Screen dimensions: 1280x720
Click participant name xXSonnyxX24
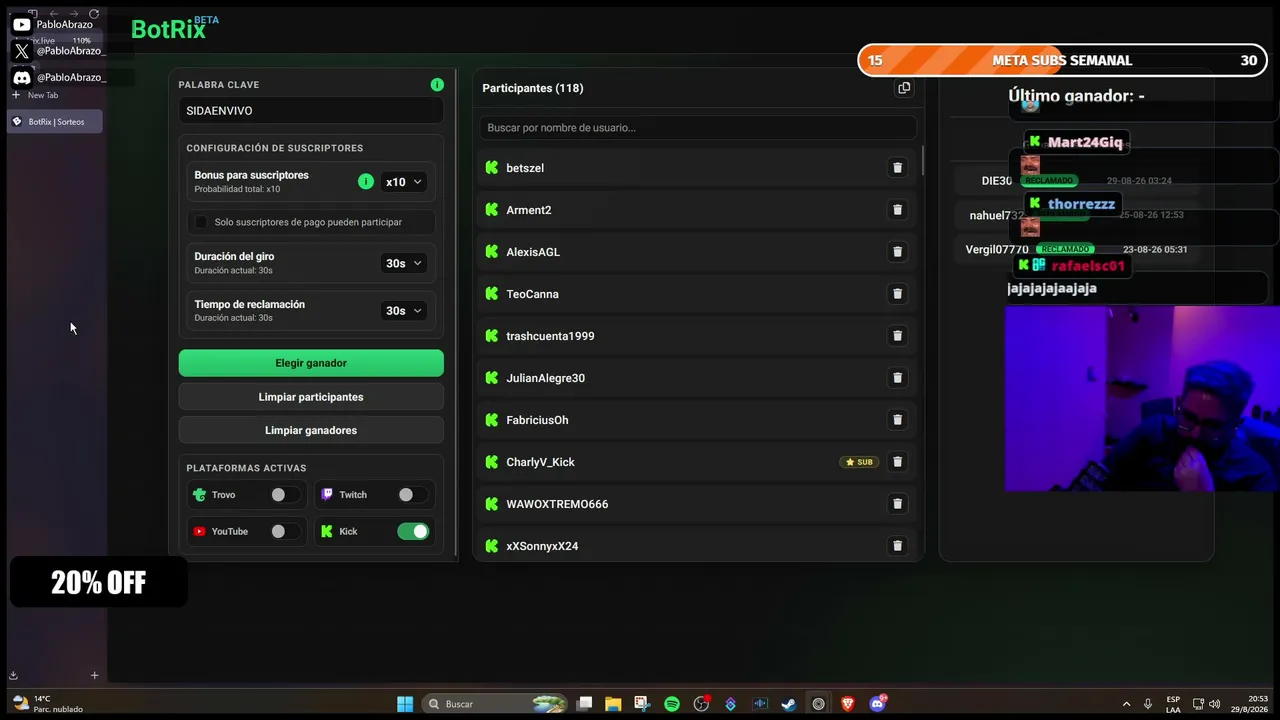(x=542, y=546)
